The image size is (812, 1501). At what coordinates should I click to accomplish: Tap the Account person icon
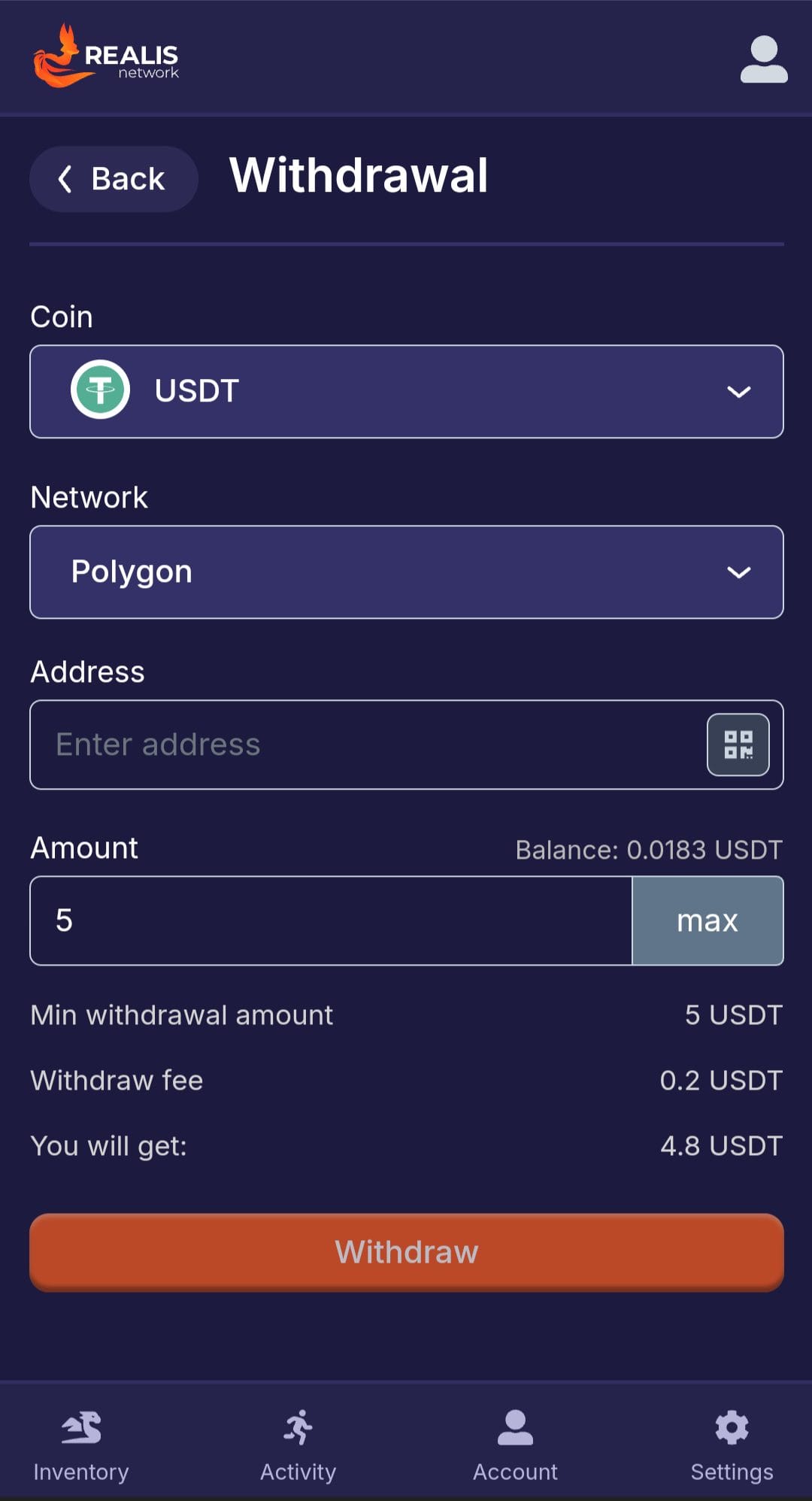[515, 1427]
